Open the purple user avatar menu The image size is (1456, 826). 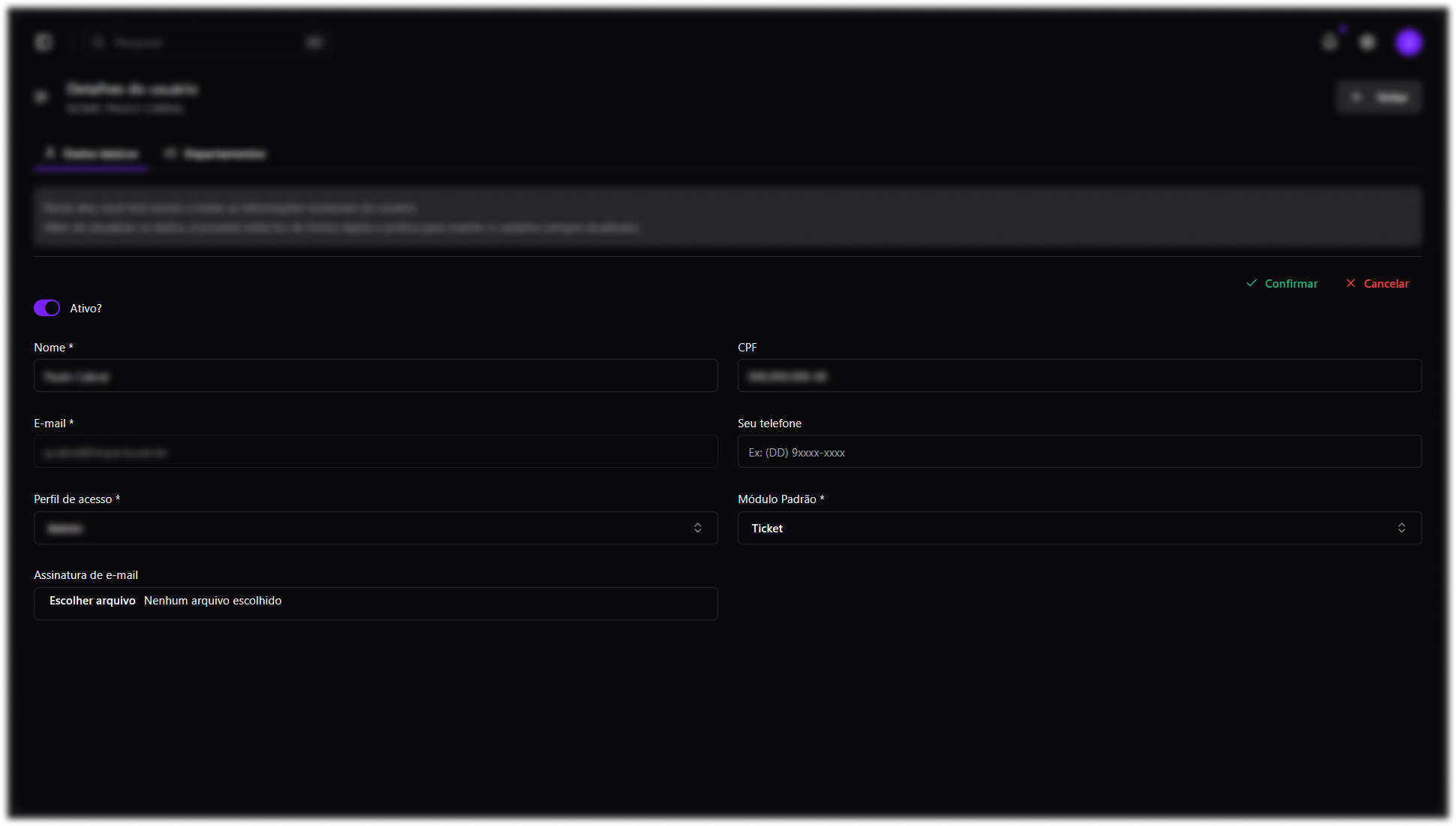pyautogui.click(x=1409, y=42)
